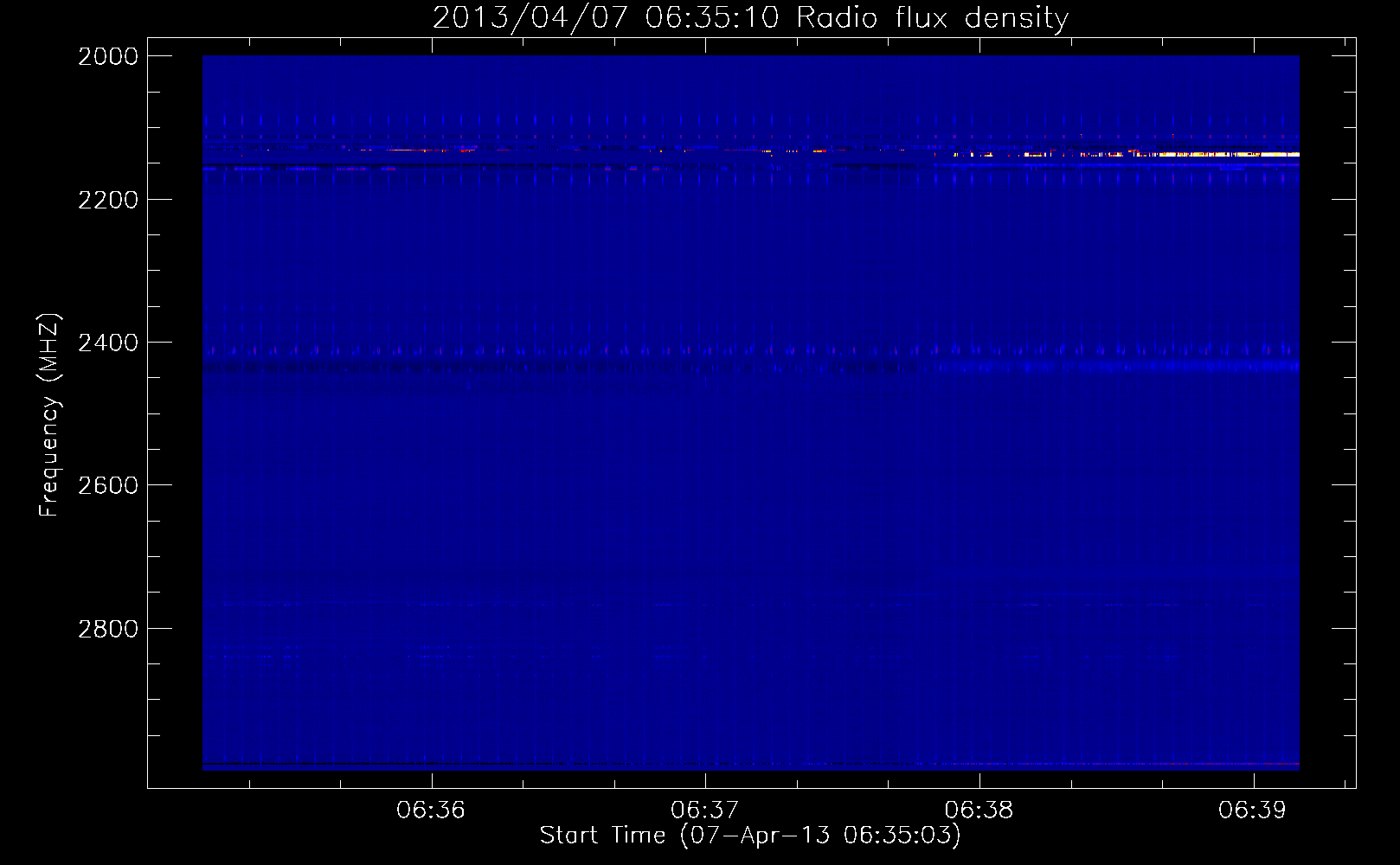This screenshot has height=865, width=1400.
Task: Click the 'Start Time (07-Apr-13 06:35:03)' label
Action: (x=750, y=836)
